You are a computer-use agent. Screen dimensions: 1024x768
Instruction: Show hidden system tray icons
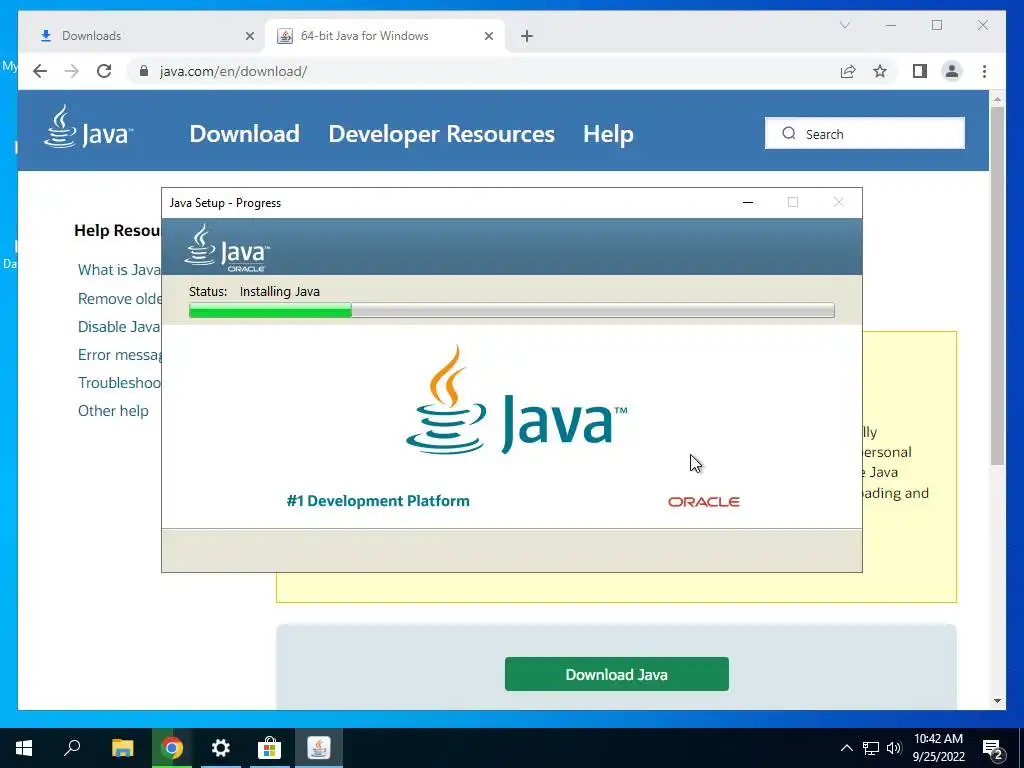point(846,748)
